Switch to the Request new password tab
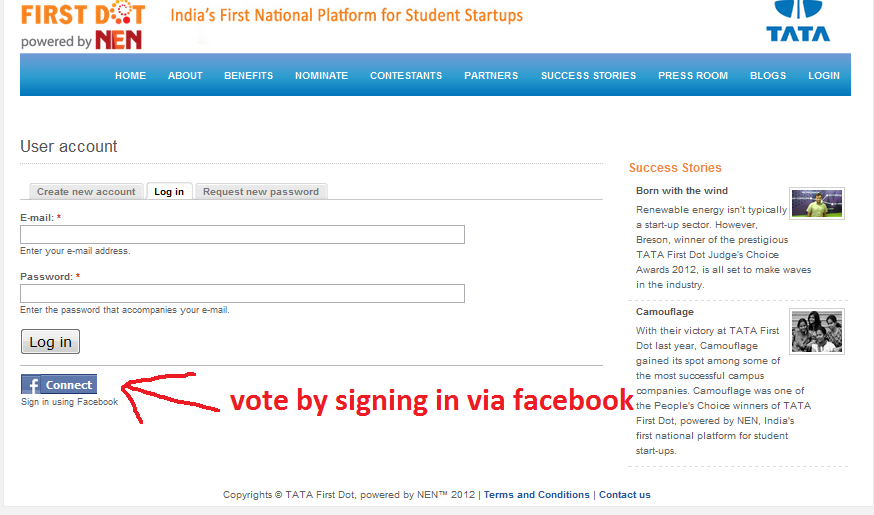Image resolution: width=874 pixels, height=515 pixels. click(x=261, y=192)
